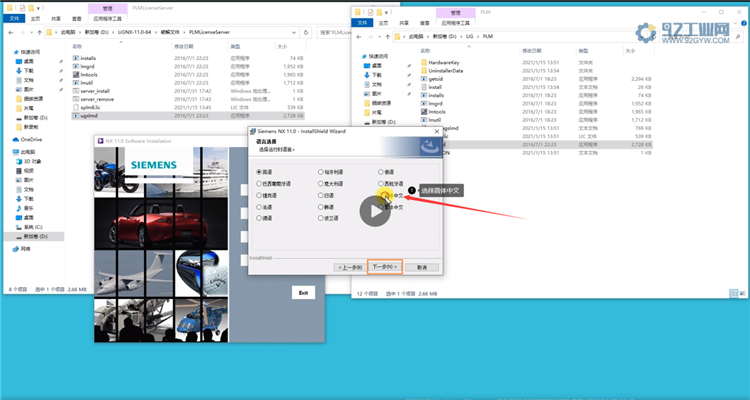Select 韩语 language option

(320, 207)
